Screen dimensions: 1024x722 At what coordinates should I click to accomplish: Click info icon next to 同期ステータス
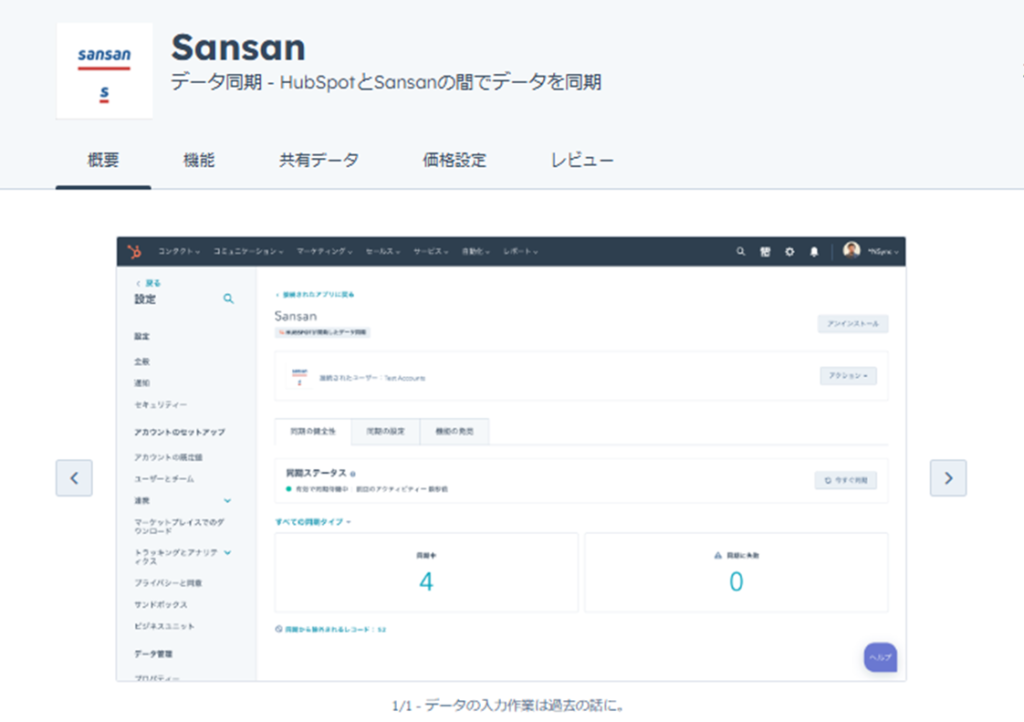[x=353, y=474]
